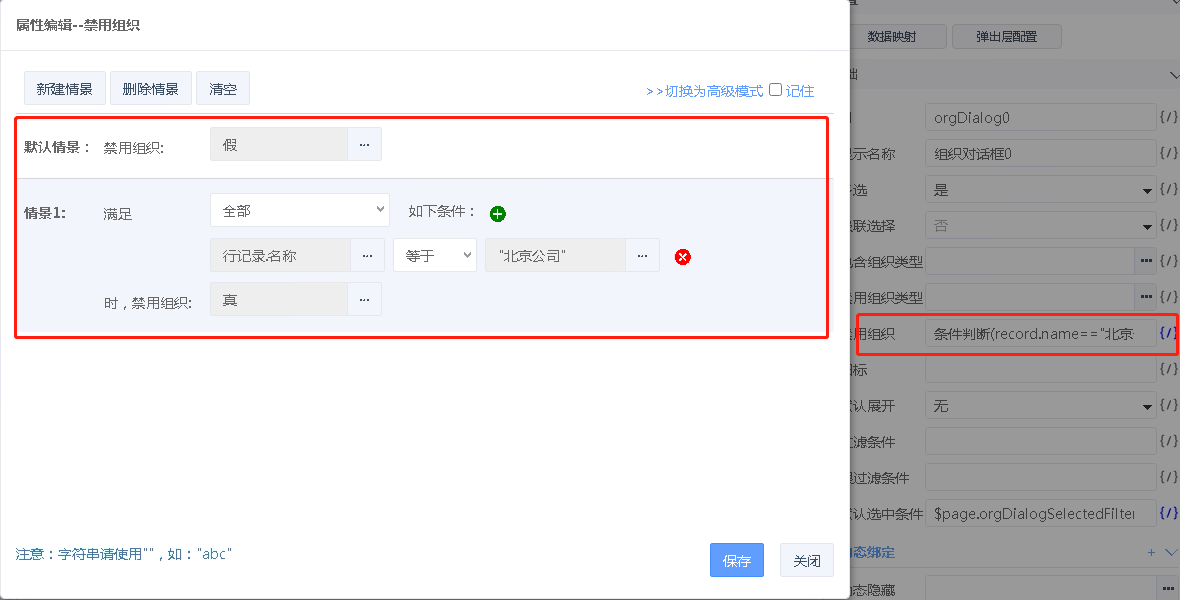The image size is (1180, 600).
Task: Open ellipsis picker next to "北京公司" value
Action: click(x=642, y=256)
